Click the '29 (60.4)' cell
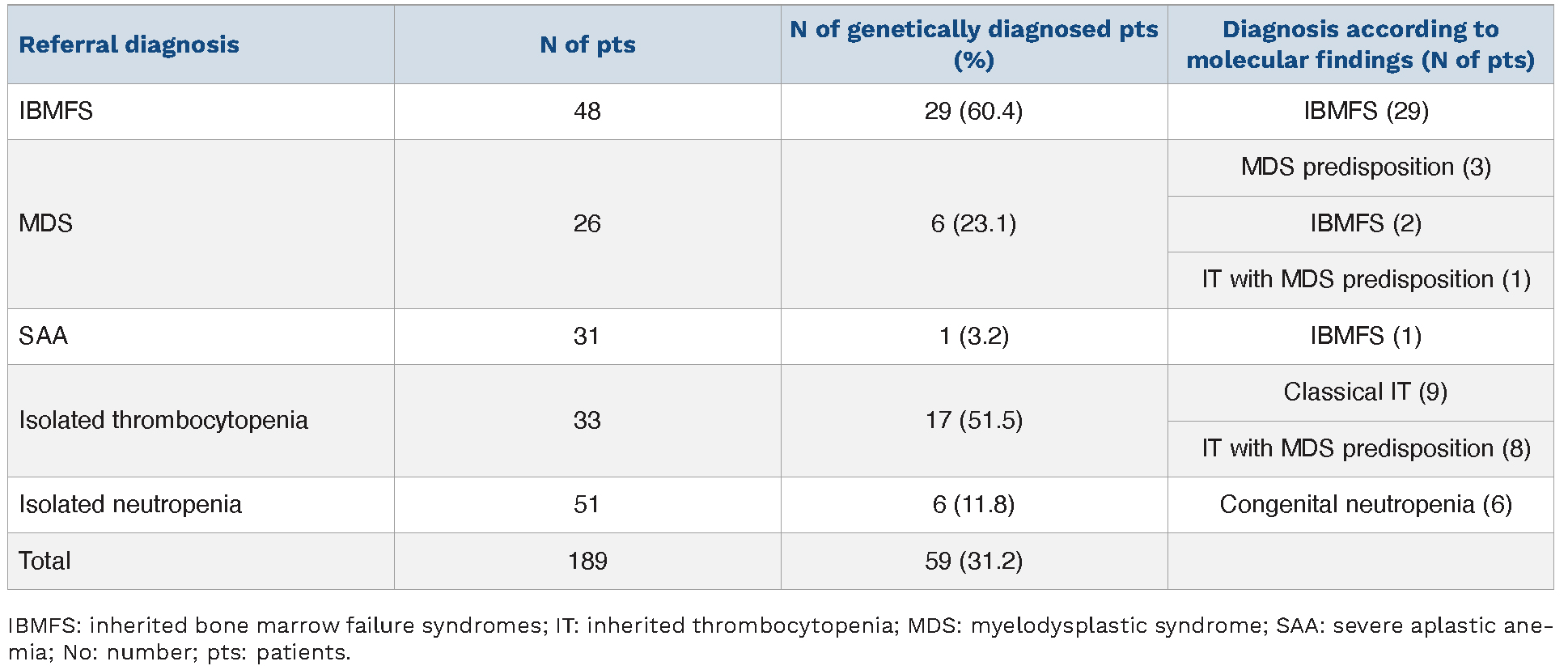 tap(973, 111)
